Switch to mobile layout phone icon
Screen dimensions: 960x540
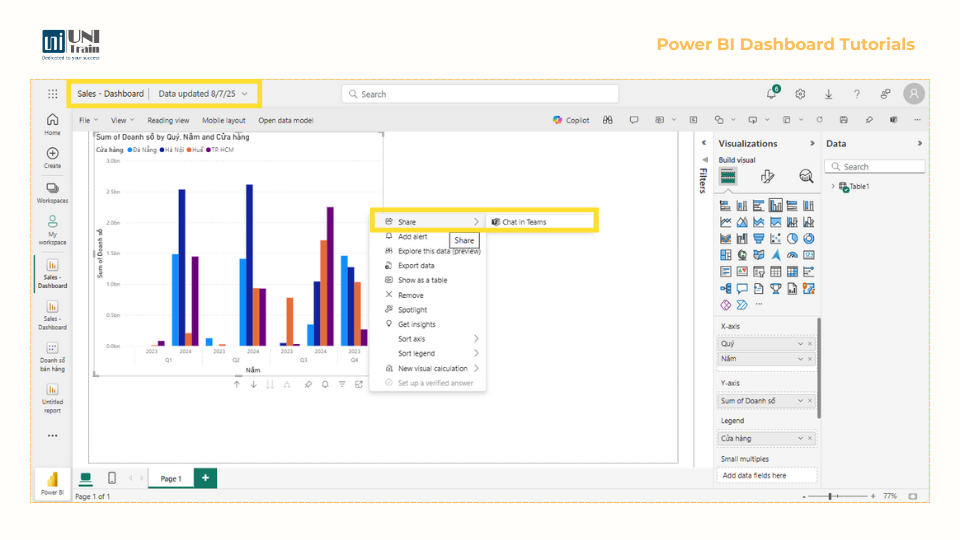tap(112, 478)
